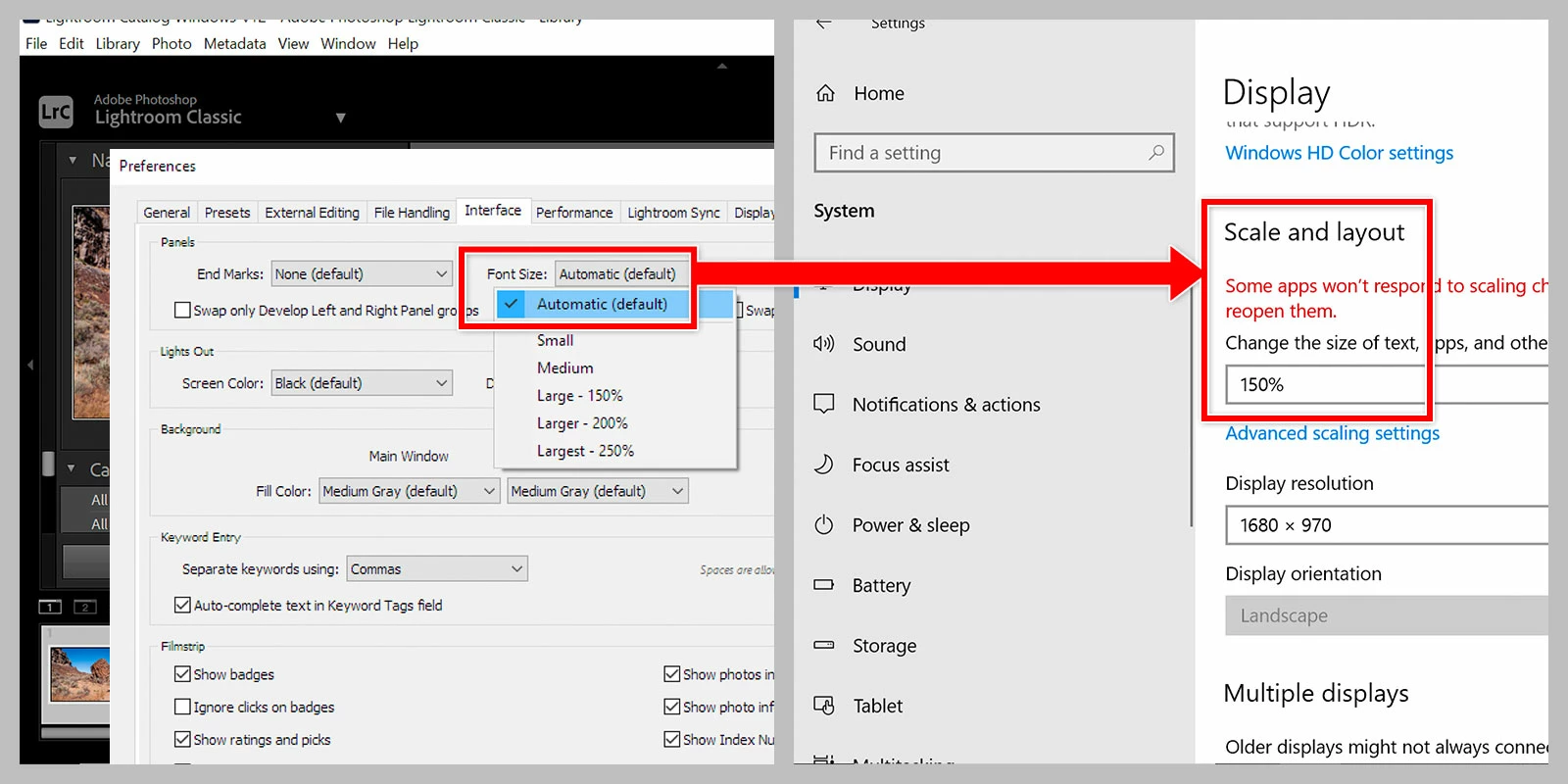This screenshot has height=784, width=1568.
Task: Open the Help menu
Action: 403,43
